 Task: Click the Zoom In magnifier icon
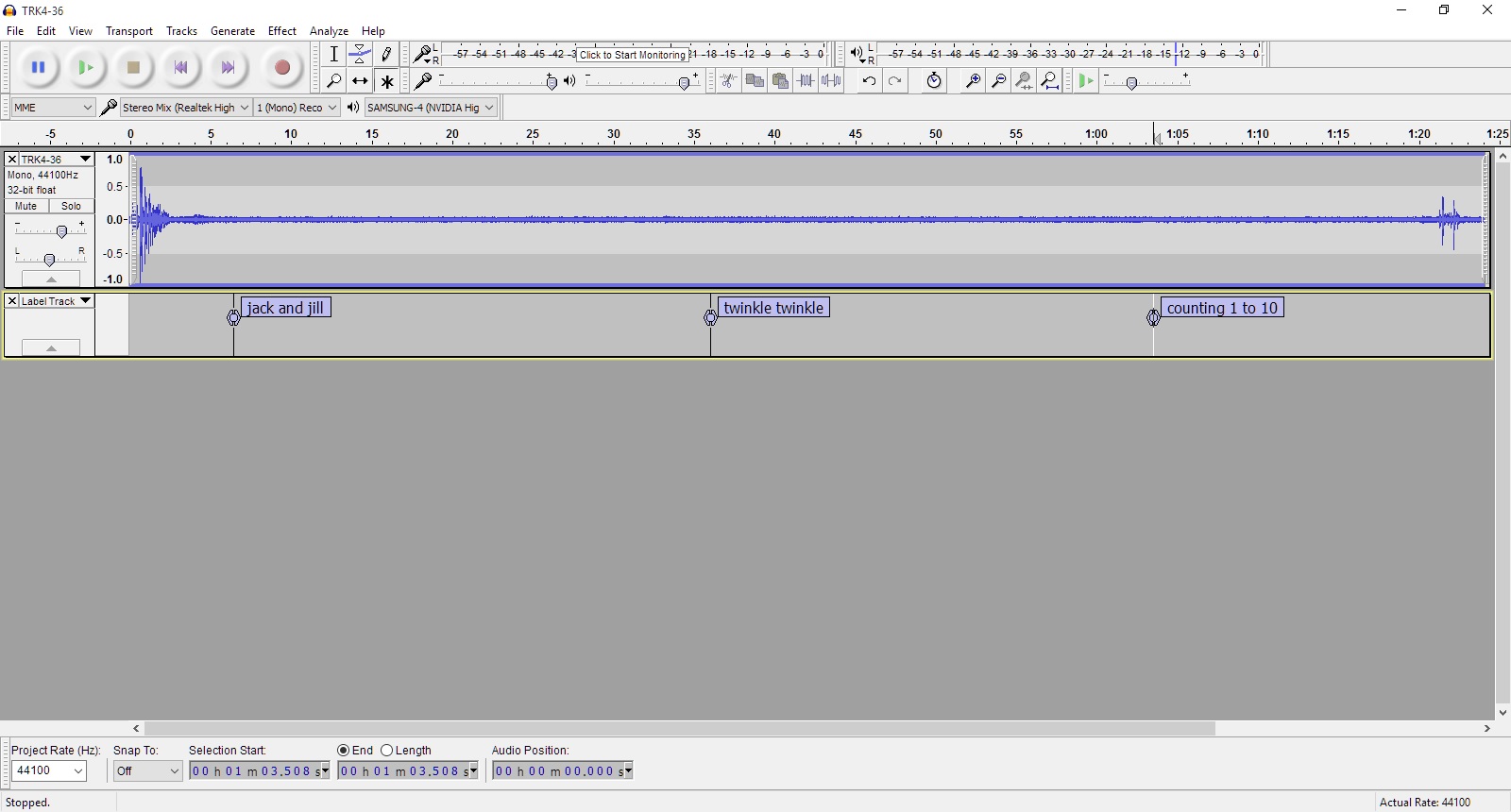[972, 81]
